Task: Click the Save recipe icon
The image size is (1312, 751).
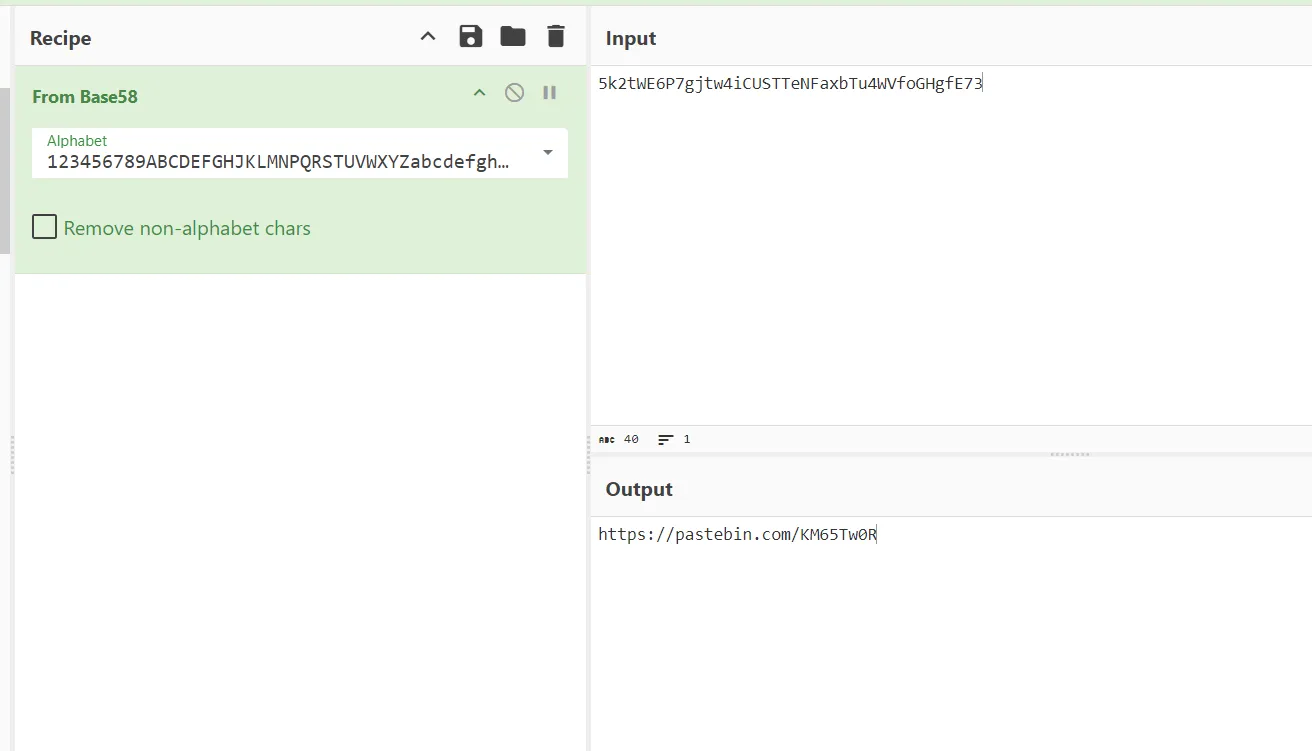Action: (x=470, y=37)
